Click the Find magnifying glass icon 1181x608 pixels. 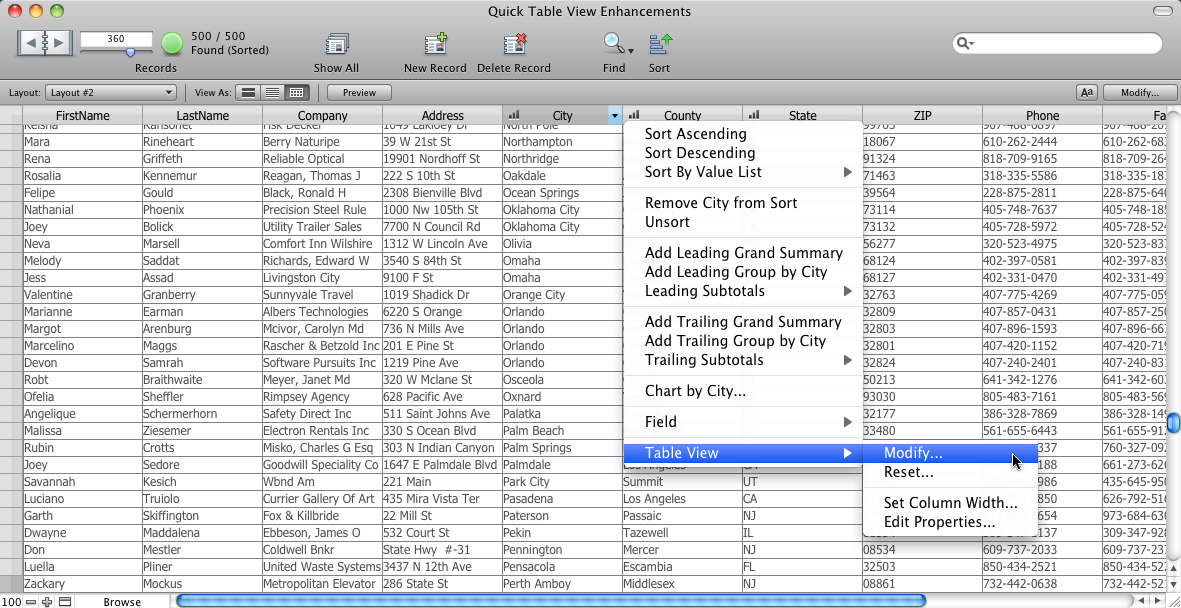612,44
